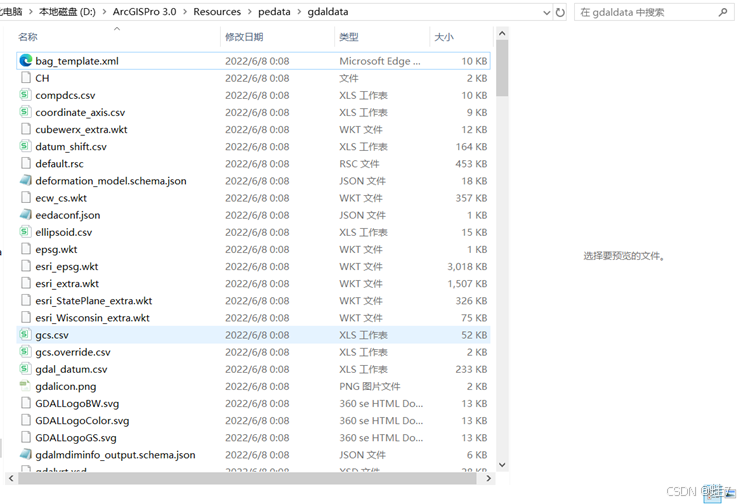This screenshot has height=504, width=743.
Task: Click the file icon of cubewerx_extra.wkt
Action: [x=26, y=129]
